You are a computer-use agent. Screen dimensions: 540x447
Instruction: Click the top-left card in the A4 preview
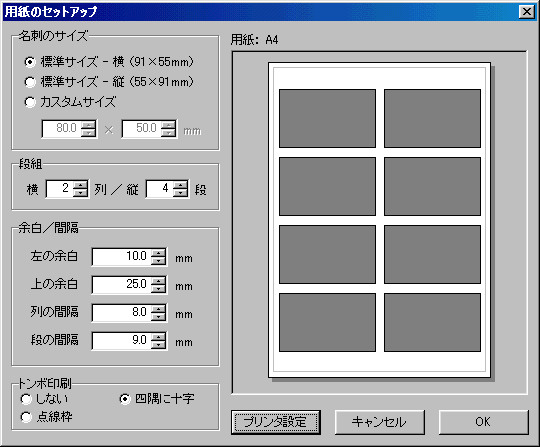(327, 118)
